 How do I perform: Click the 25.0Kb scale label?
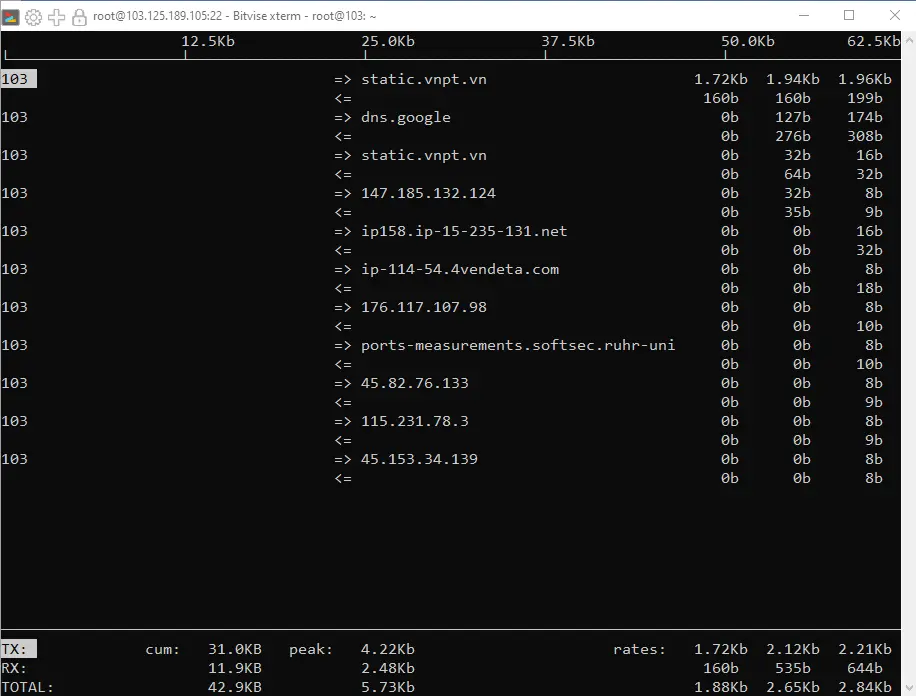point(387,41)
